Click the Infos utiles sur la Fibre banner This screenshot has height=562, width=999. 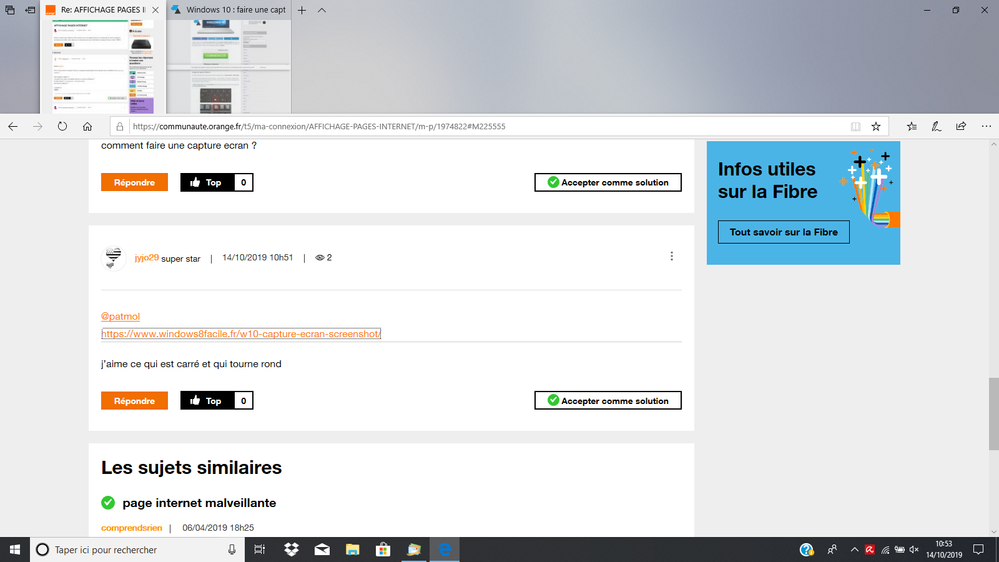coord(803,203)
